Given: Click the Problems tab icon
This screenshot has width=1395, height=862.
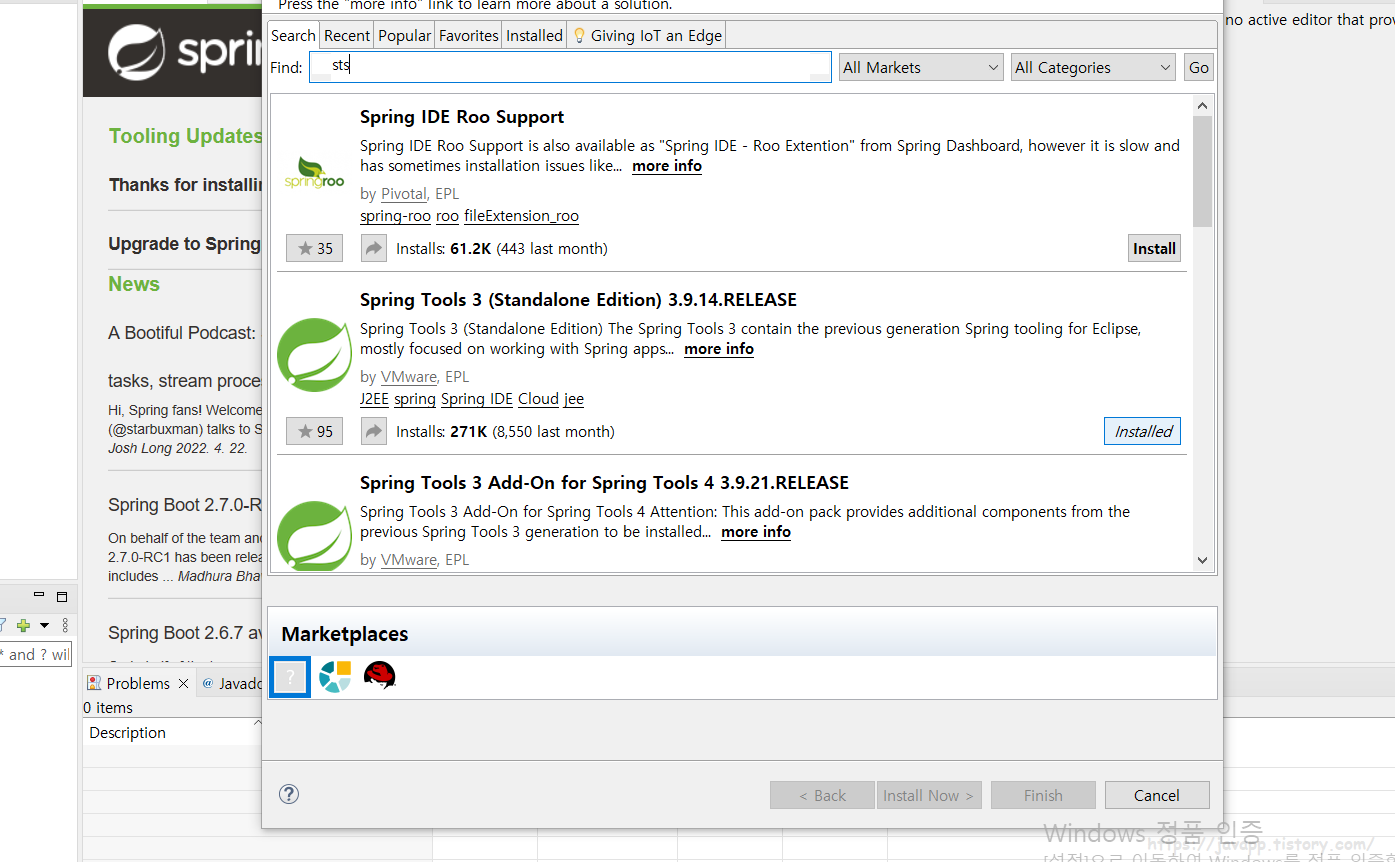Looking at the screenshot, I should tap(94, 683).
